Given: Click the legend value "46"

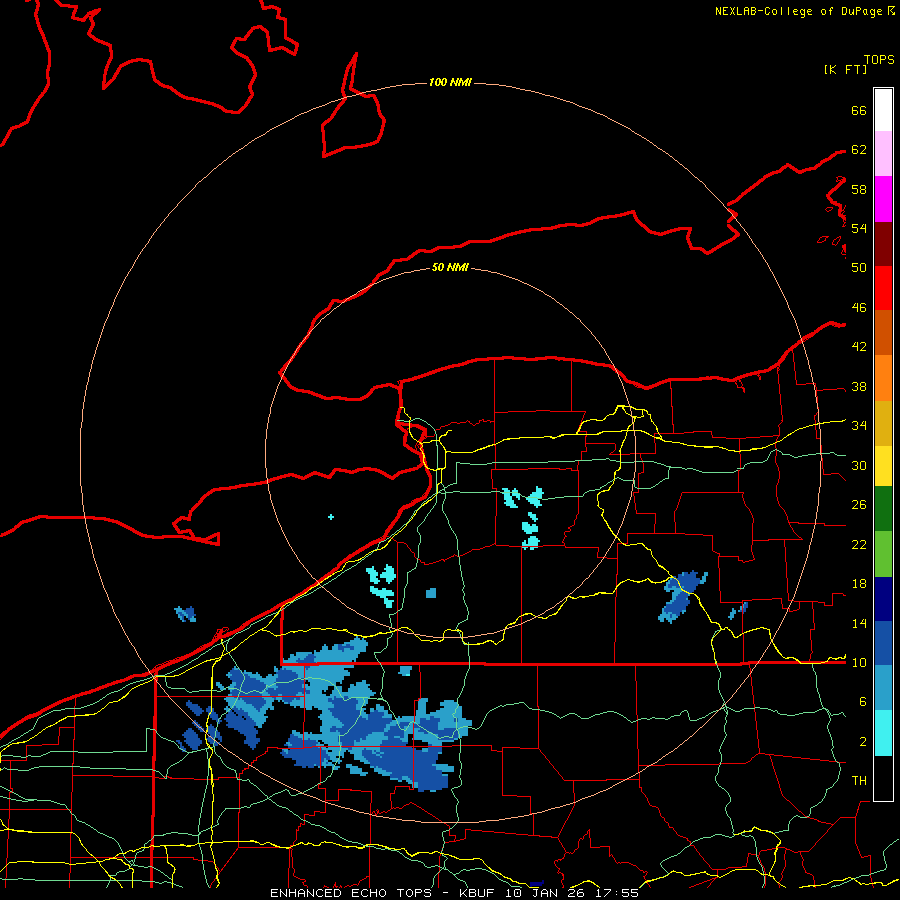Looking at the screenshot, I should (x=859, y=308).
